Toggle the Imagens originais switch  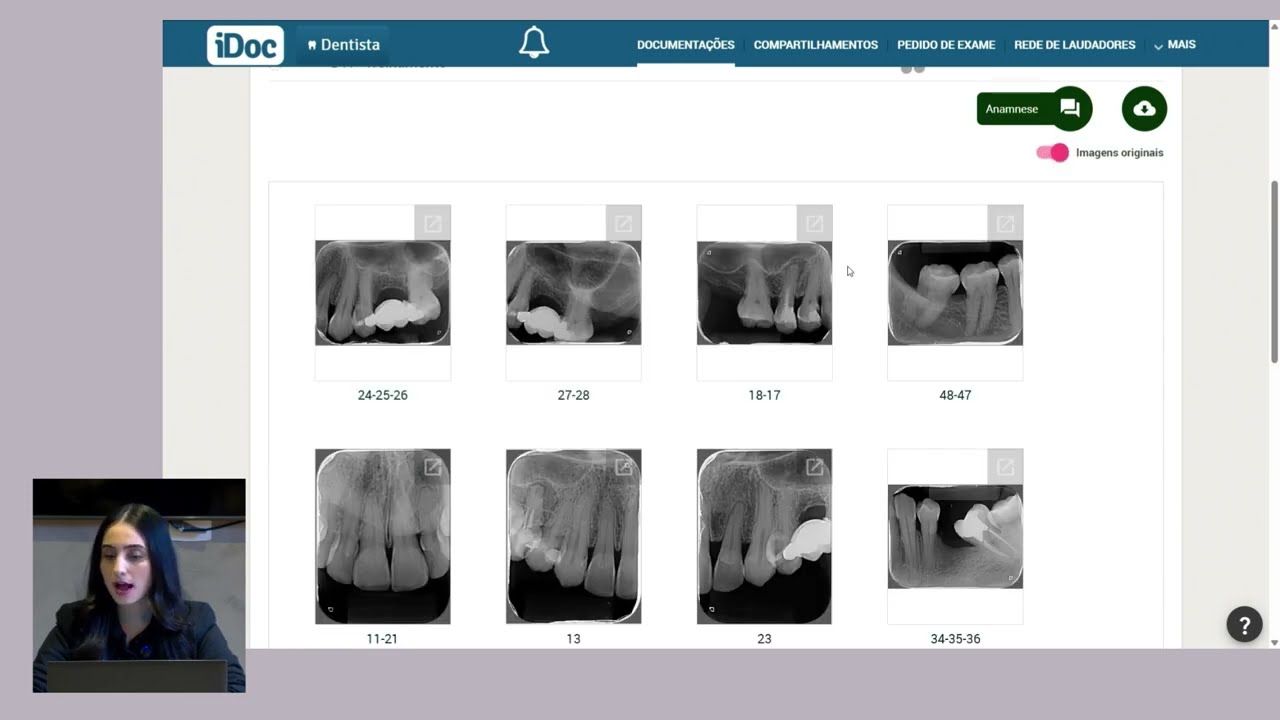point(1052,153)
